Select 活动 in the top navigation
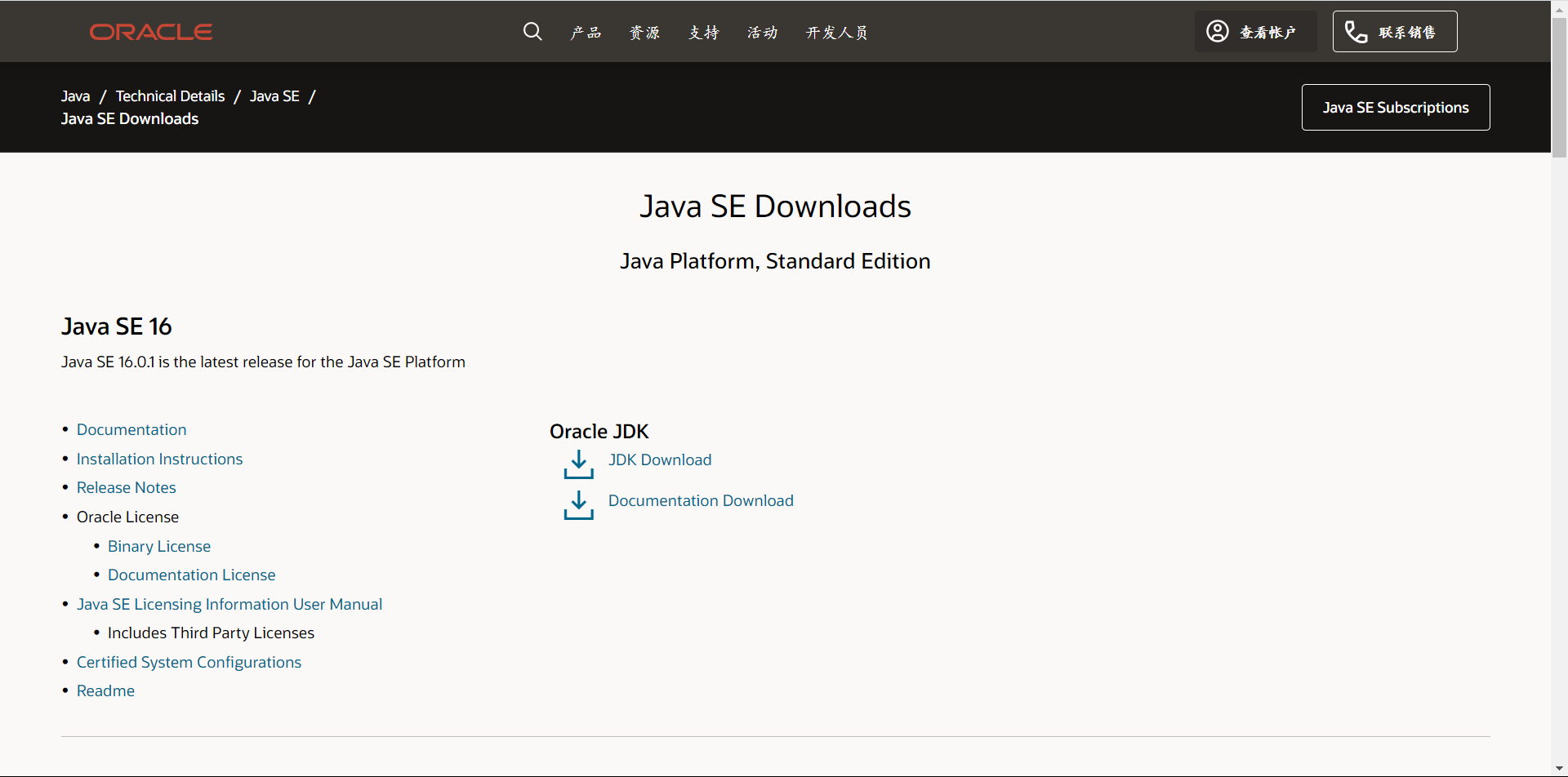 tap(761, 33)
